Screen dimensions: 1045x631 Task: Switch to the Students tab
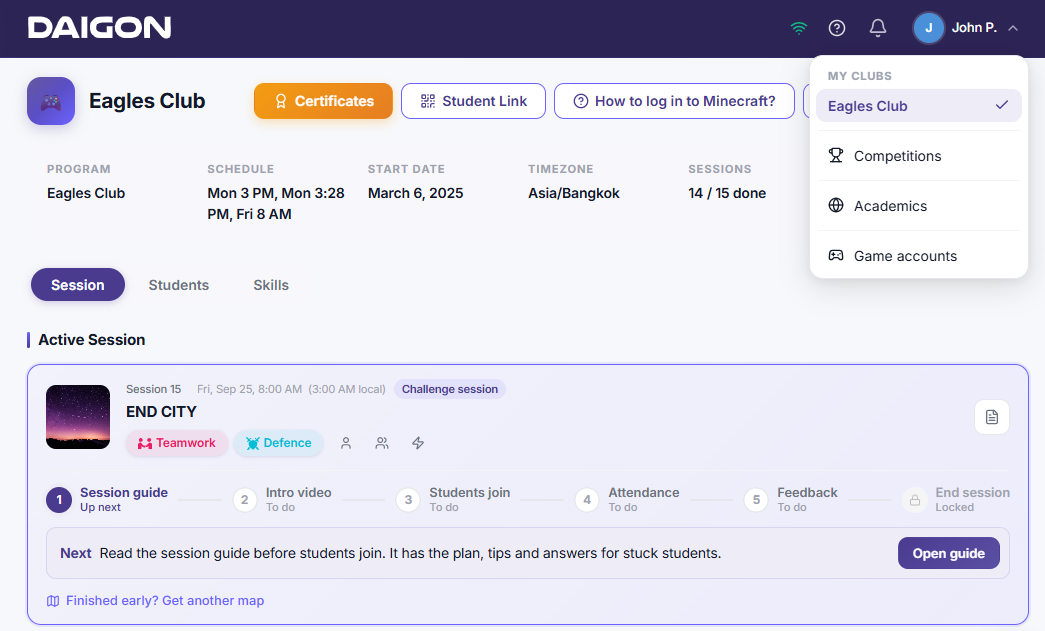179,285
